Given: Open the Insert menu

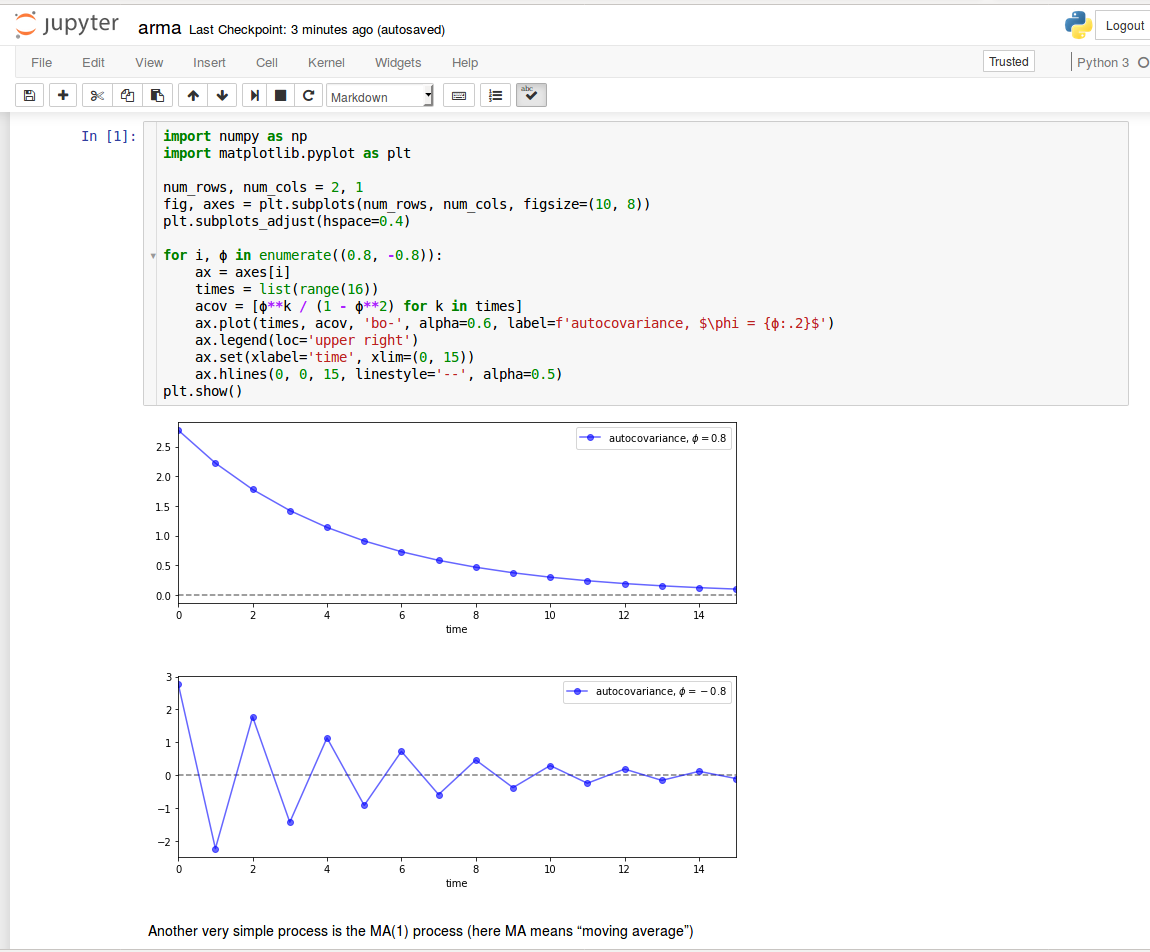Looking at the screenshot, I should (x=209, y=62).
